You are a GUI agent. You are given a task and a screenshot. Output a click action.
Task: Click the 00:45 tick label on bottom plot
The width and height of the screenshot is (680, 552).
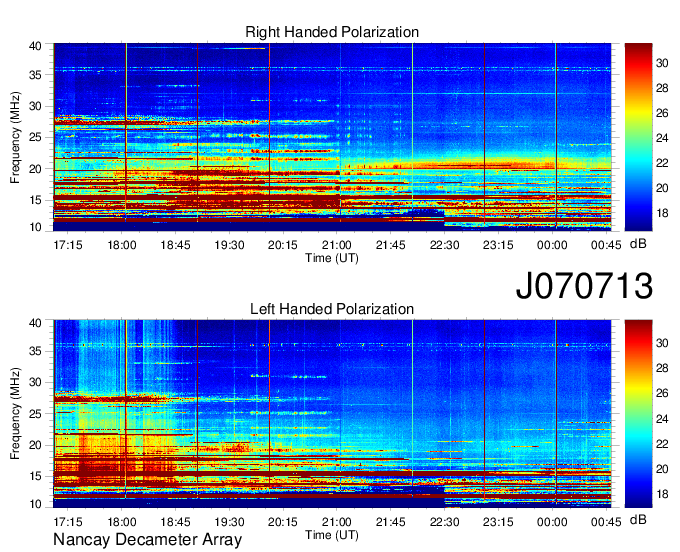point(606,522)
